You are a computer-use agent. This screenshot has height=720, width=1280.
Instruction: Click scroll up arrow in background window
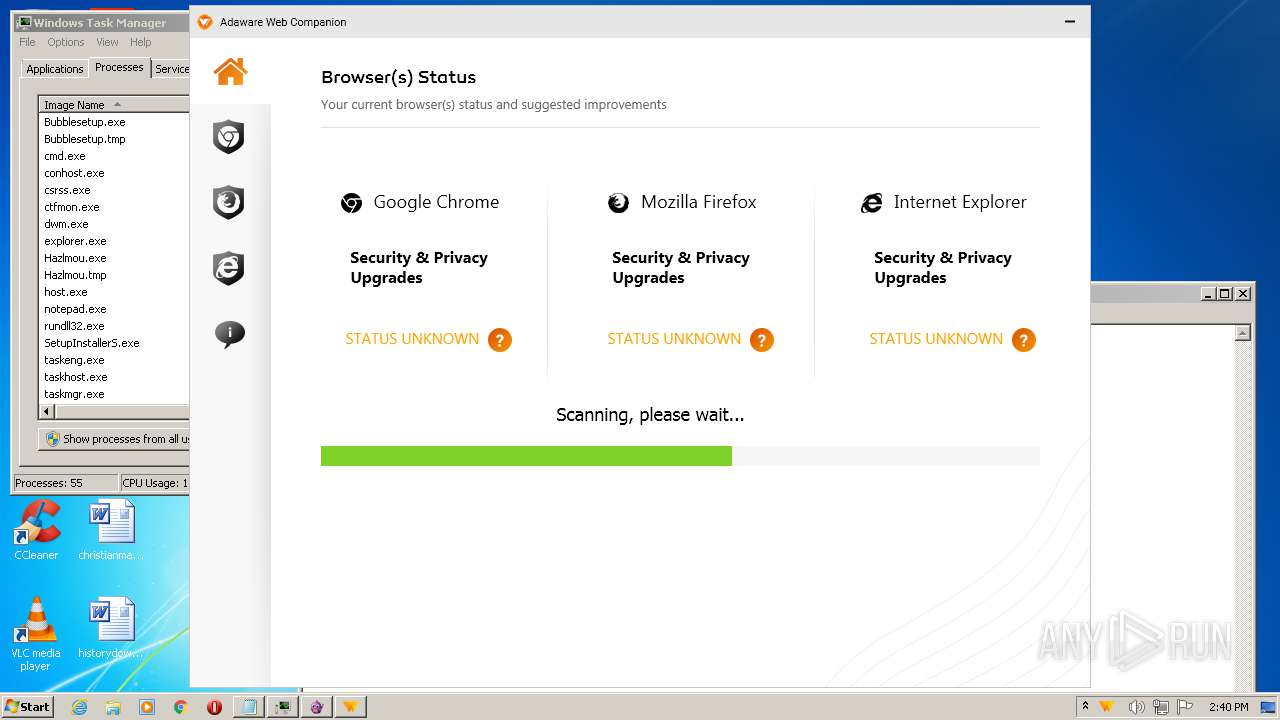[x=1243, y=333]
